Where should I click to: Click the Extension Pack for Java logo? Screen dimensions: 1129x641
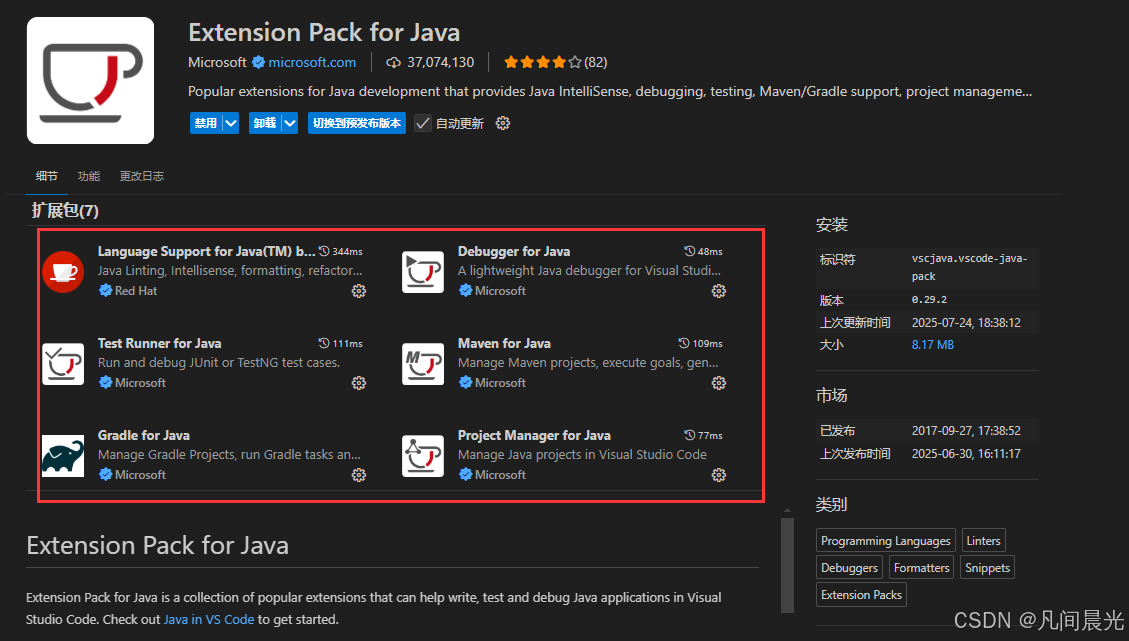click(90, 81)
